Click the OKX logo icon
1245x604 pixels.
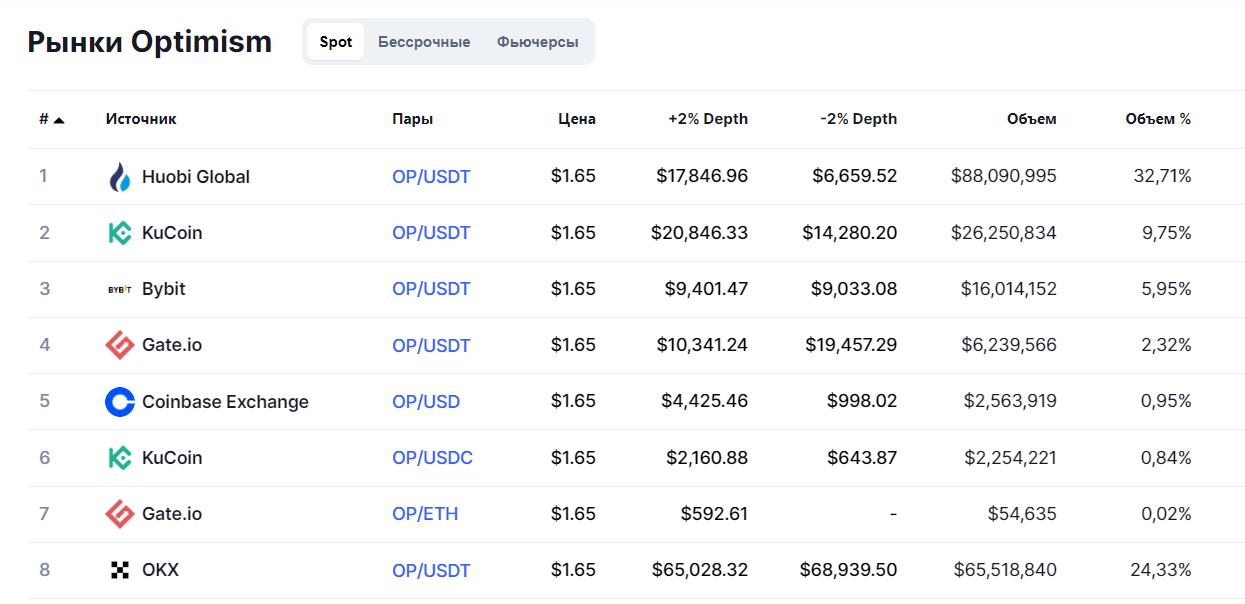[120, 570]
